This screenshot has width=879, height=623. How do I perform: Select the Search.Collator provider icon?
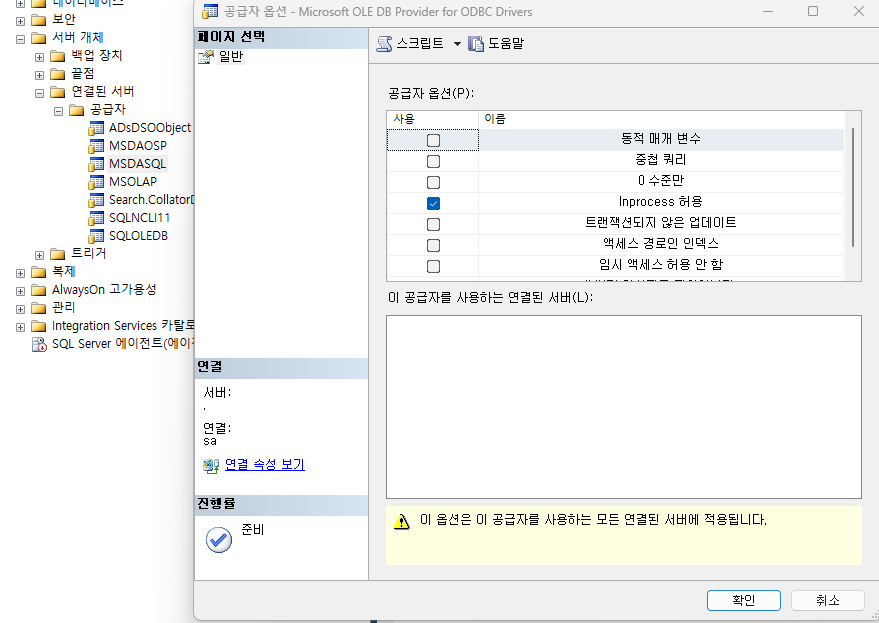point(96,200)
